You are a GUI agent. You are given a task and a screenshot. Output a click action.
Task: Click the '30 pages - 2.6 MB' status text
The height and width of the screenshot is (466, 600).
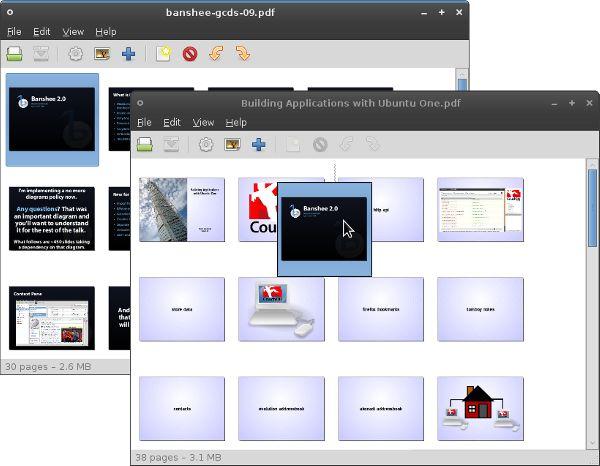pyautogui.click(x=48, y=367)
